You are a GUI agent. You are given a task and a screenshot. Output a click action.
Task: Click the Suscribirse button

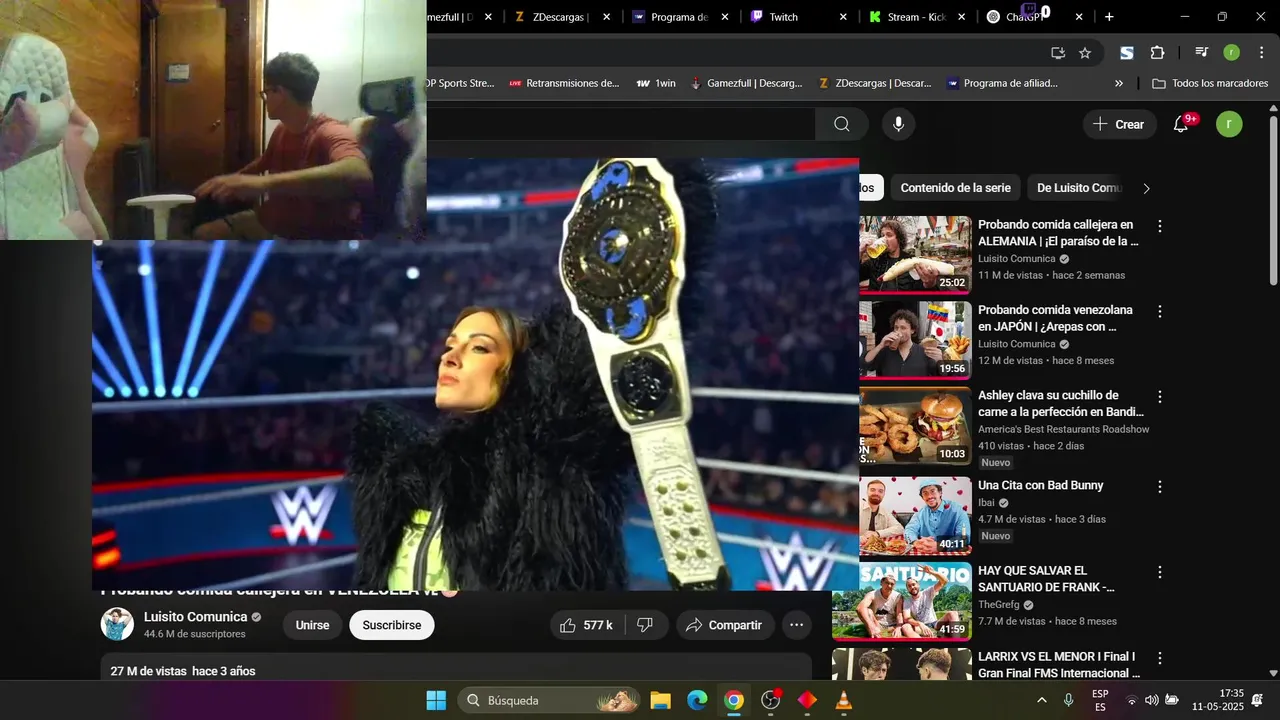392,625
